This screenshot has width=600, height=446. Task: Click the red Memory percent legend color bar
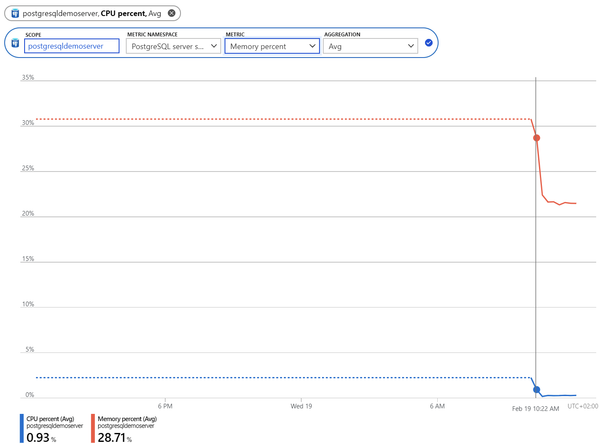tap(93, 429)
